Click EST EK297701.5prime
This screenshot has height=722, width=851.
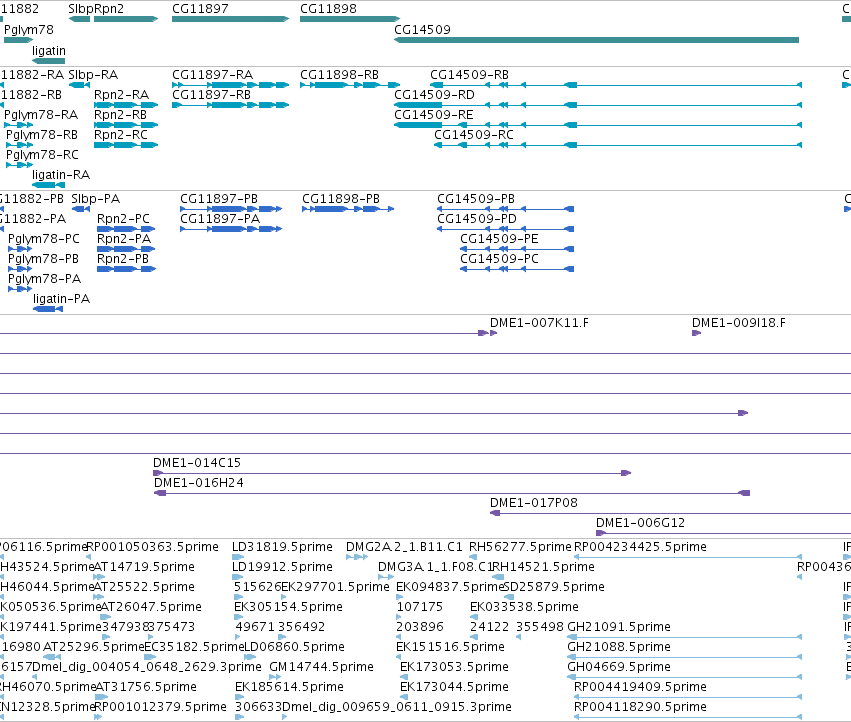pyautogui.click(x=335, y=587)
